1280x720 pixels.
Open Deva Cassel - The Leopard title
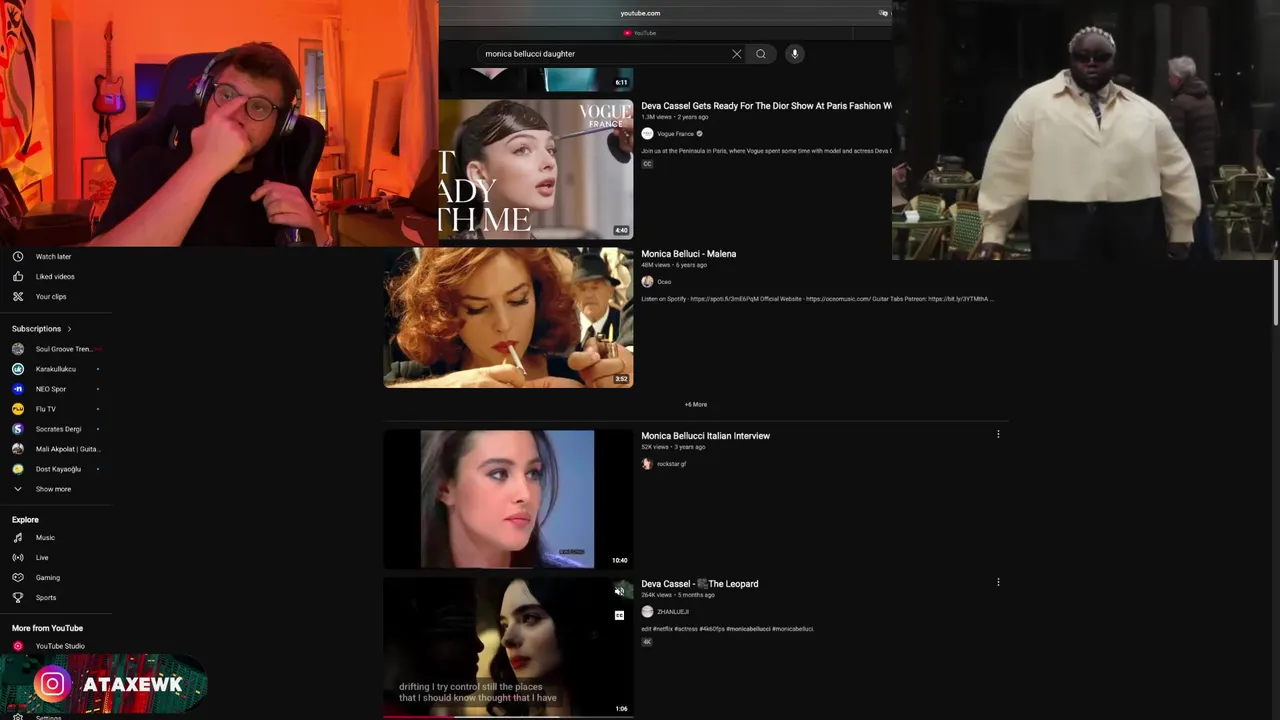coord(700,584)
